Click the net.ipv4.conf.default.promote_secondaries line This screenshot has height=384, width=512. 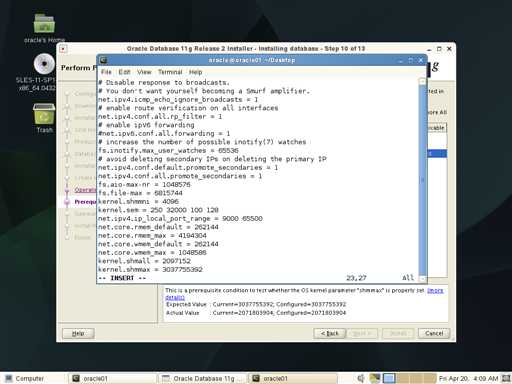(188, 167)
